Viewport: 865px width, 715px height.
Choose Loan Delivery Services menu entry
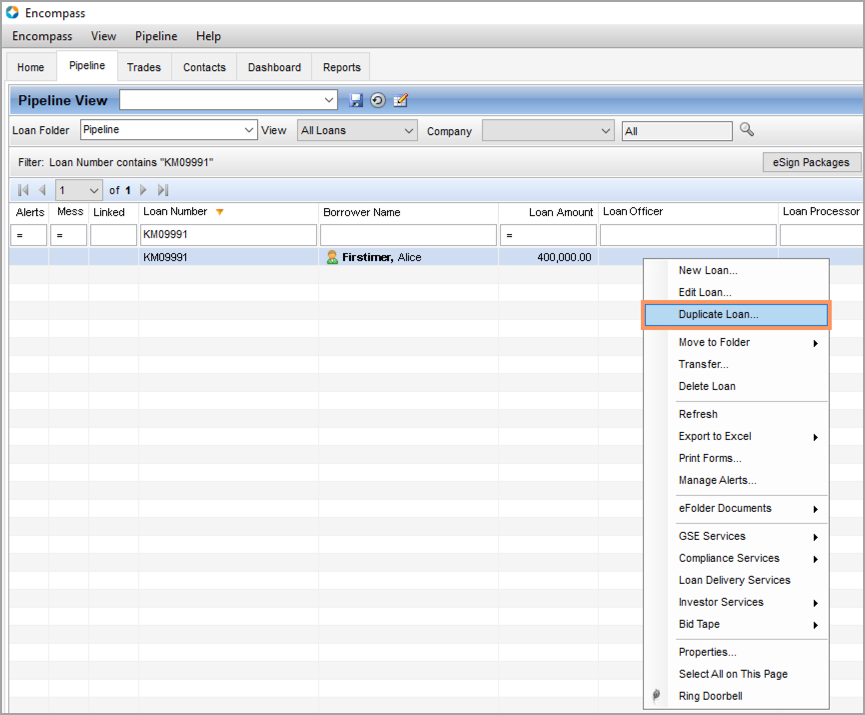pyautogui.click(x=734, y=580)
